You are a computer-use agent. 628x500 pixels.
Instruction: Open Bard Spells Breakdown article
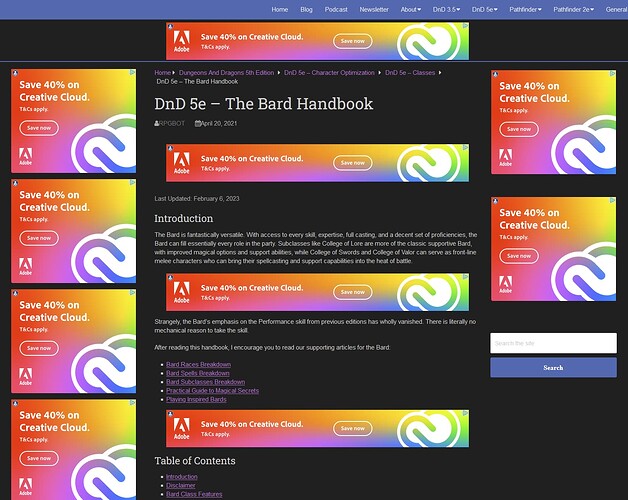pyautogui.click(x=198, y=373)
